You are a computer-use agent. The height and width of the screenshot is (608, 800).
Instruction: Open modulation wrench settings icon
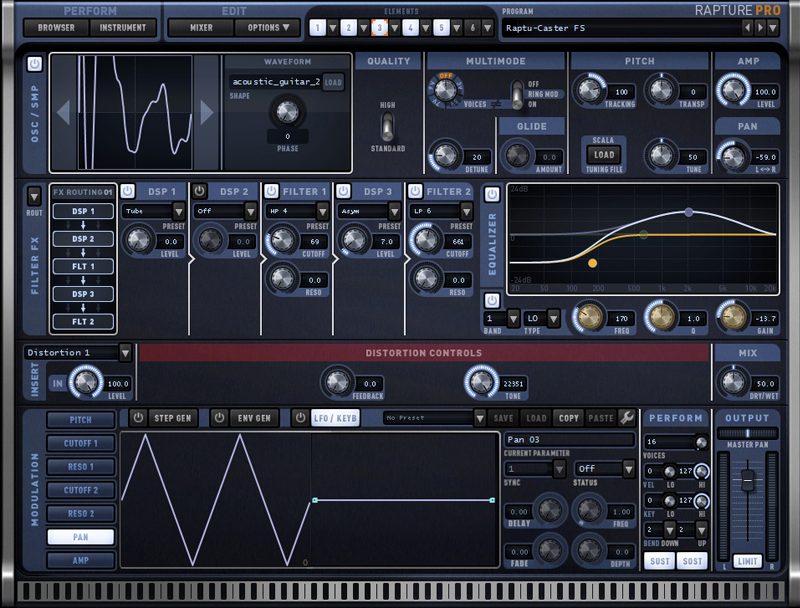[627, 417]
